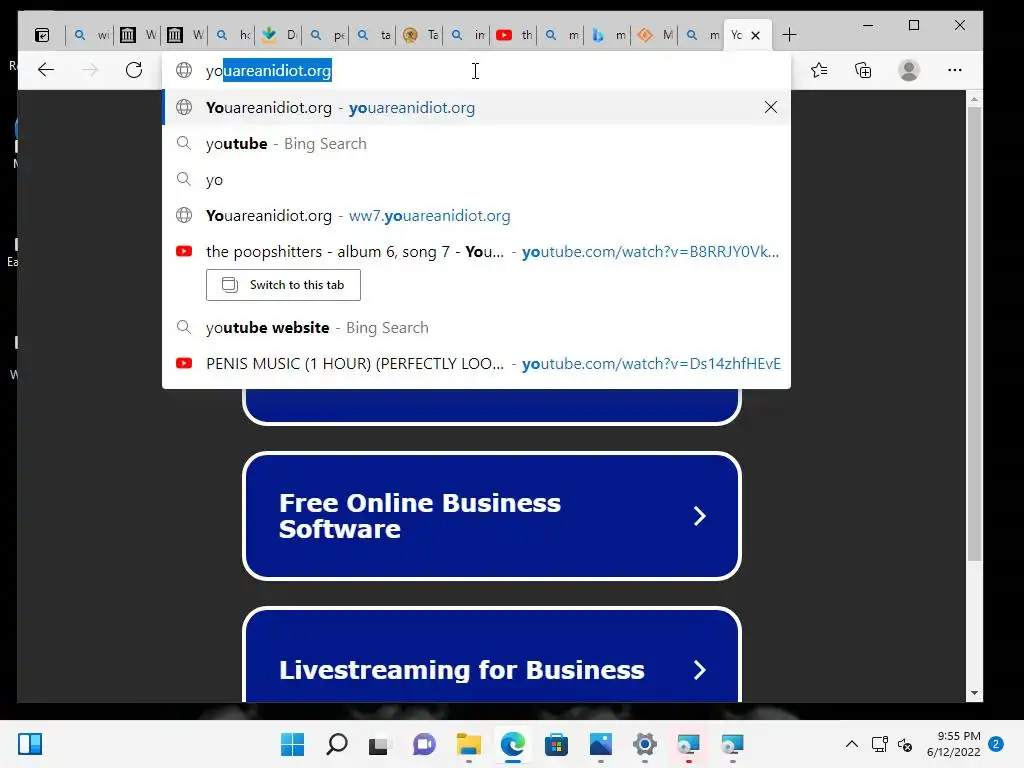Viewport: 1024px width, 768px height.
Task: Click the scrollbar up arrow
Action: (x=974, y=100)
